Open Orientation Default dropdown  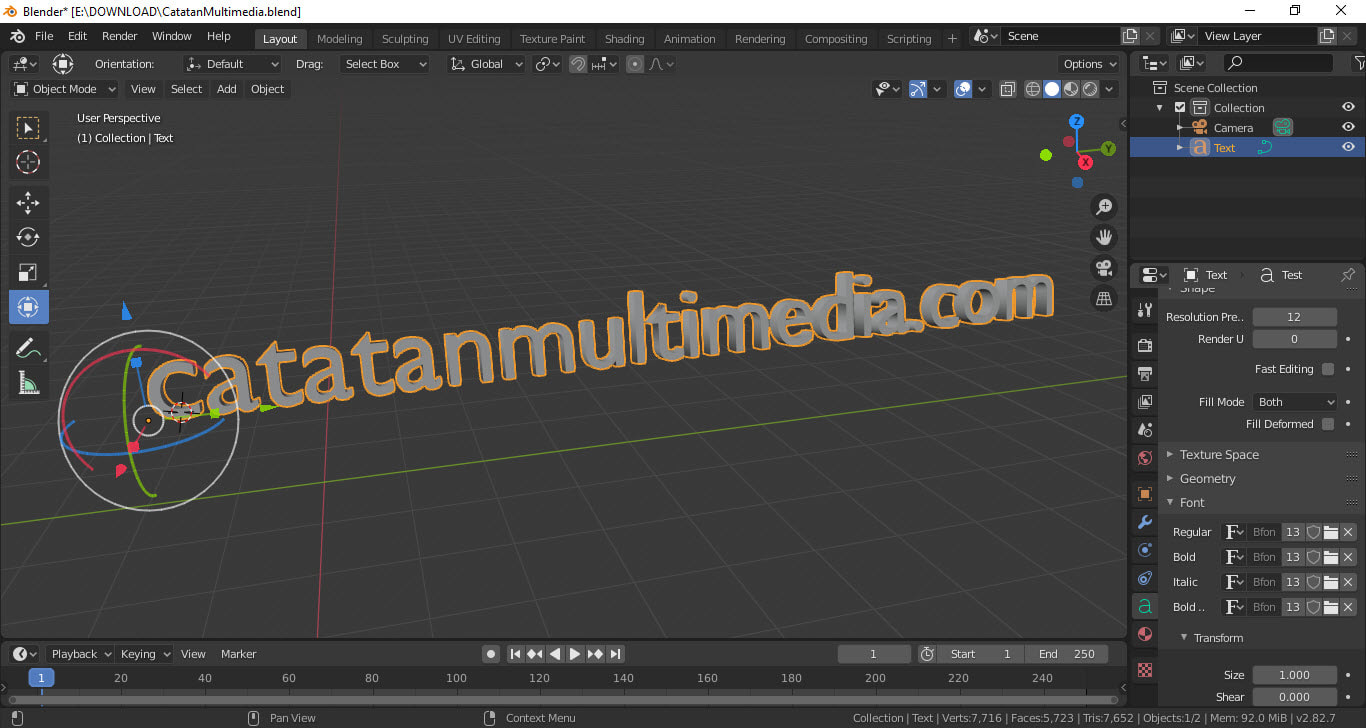tap(233, 64)
